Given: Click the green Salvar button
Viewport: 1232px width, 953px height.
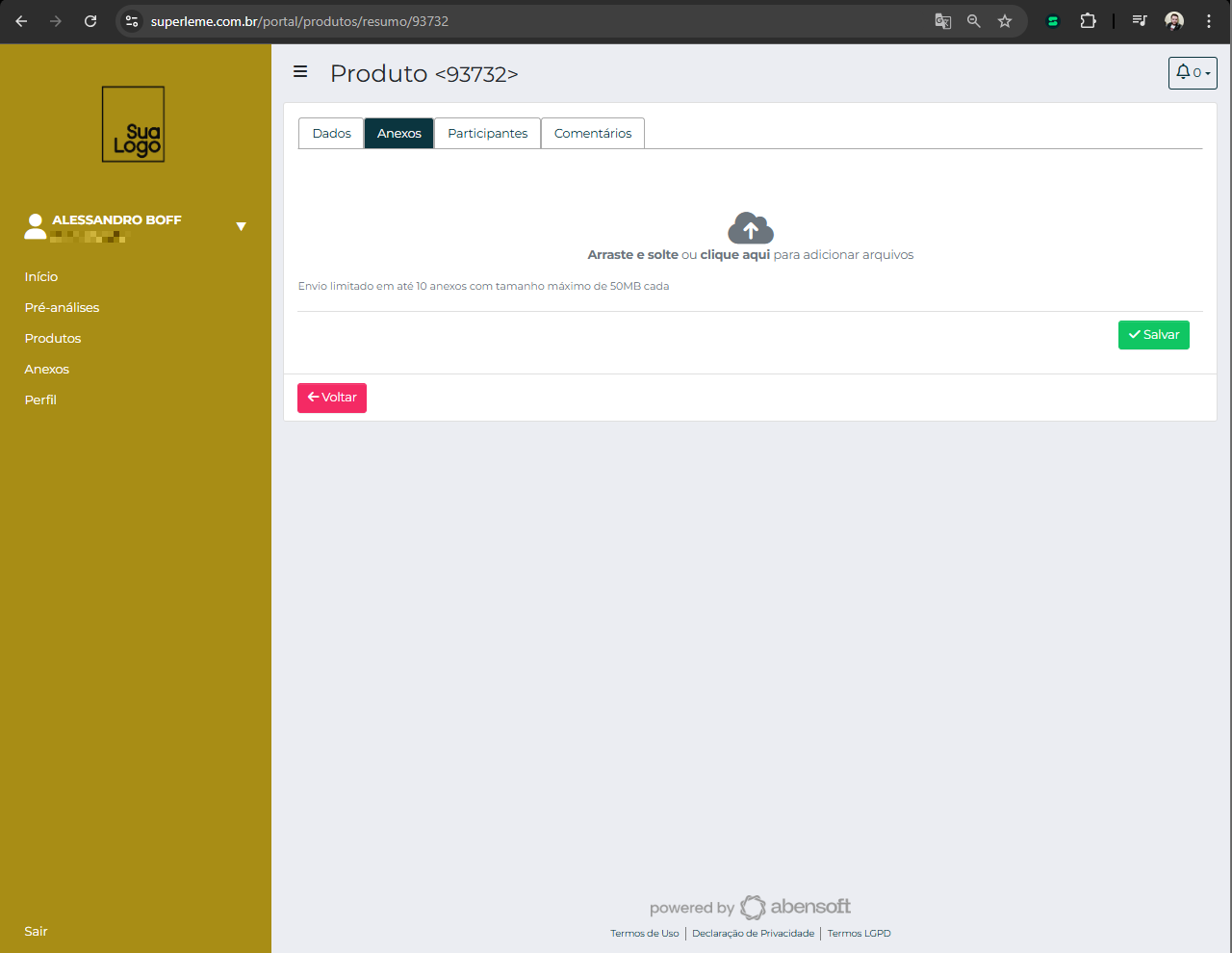Looking at the screenshot, I should click(1154, 335).
